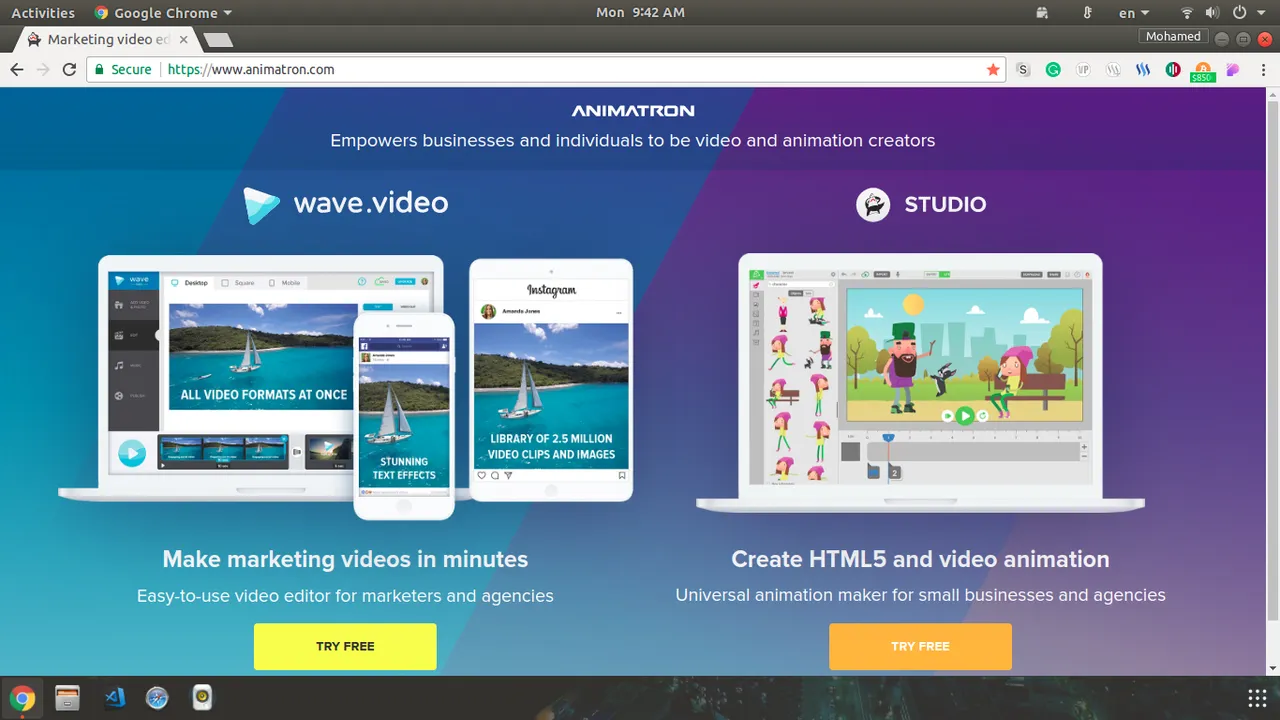This screenshot has height=720, width=1280.
Task: Close the Marketing video tab
Action: point(184,40)
